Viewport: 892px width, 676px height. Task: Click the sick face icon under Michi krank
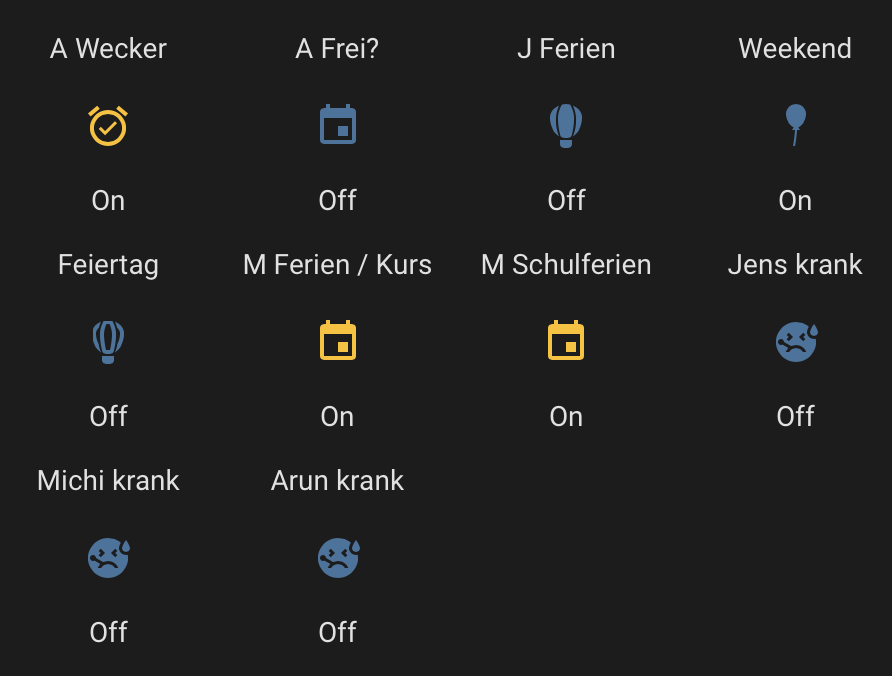pyautogui.click(x=108, y=557)
